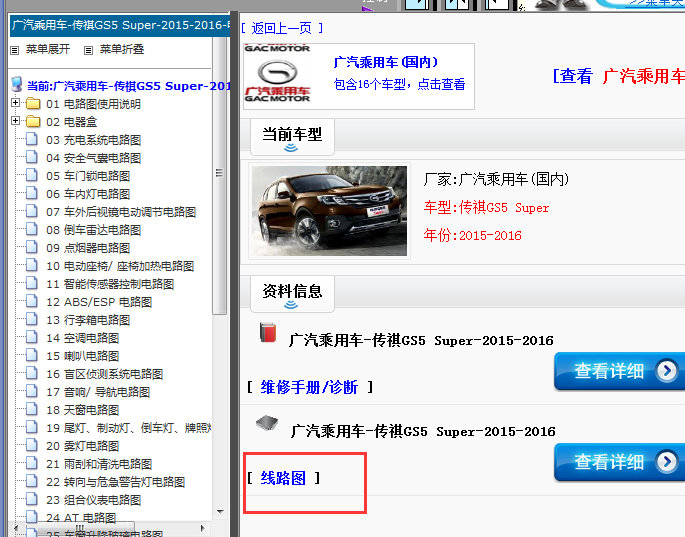Open 04 安全气囊电路图 document

click(x=93, y=158)
